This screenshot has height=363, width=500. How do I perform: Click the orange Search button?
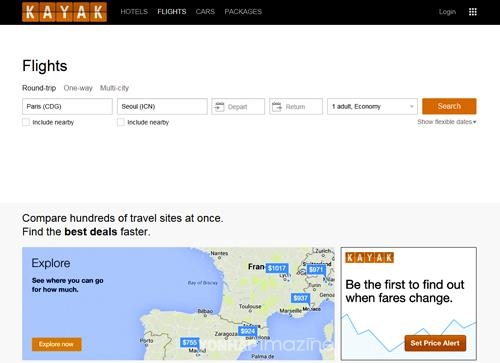click(449, 106)
